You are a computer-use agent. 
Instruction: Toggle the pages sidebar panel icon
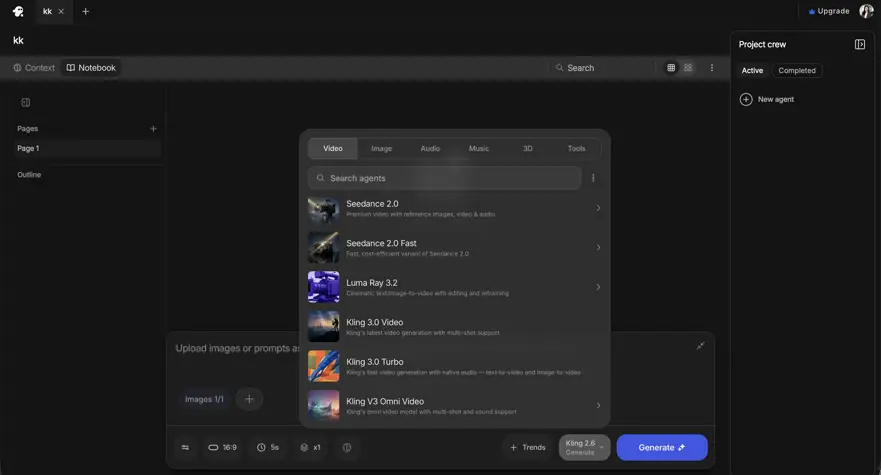point(26,102)
